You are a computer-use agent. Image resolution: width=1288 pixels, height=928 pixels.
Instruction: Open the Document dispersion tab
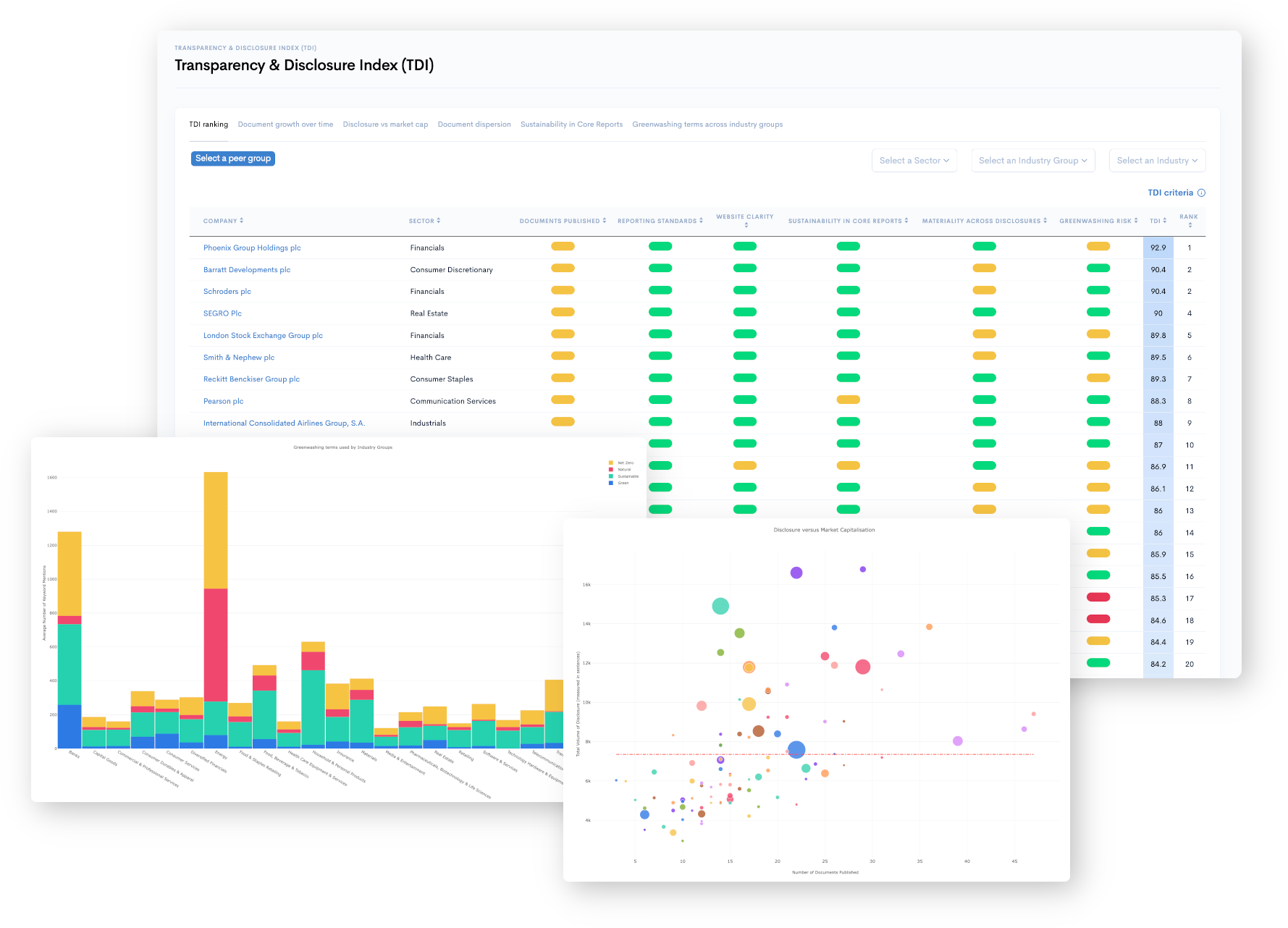tap(474, 125)
